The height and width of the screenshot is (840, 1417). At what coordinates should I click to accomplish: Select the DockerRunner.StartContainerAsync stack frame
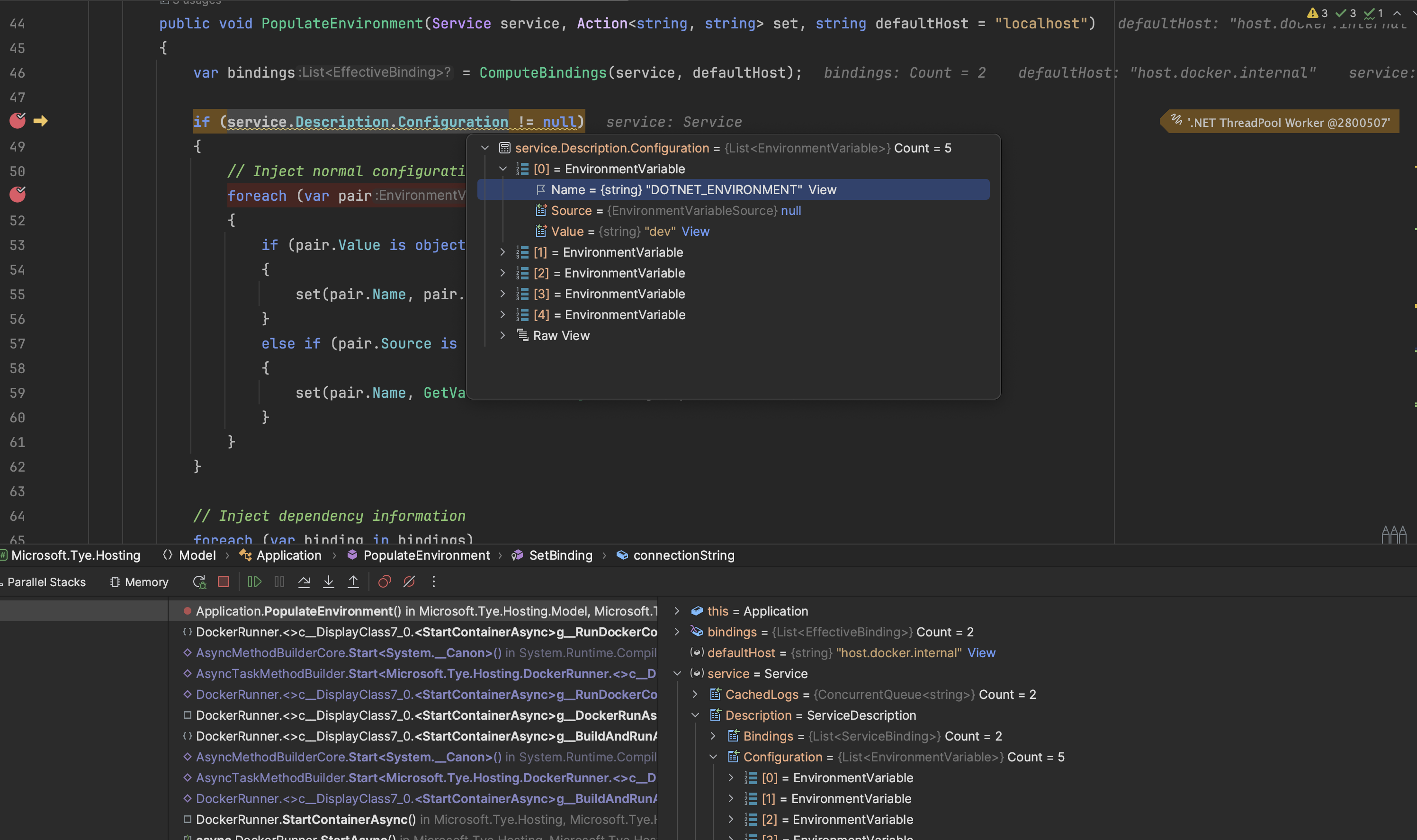pos(305,819)
